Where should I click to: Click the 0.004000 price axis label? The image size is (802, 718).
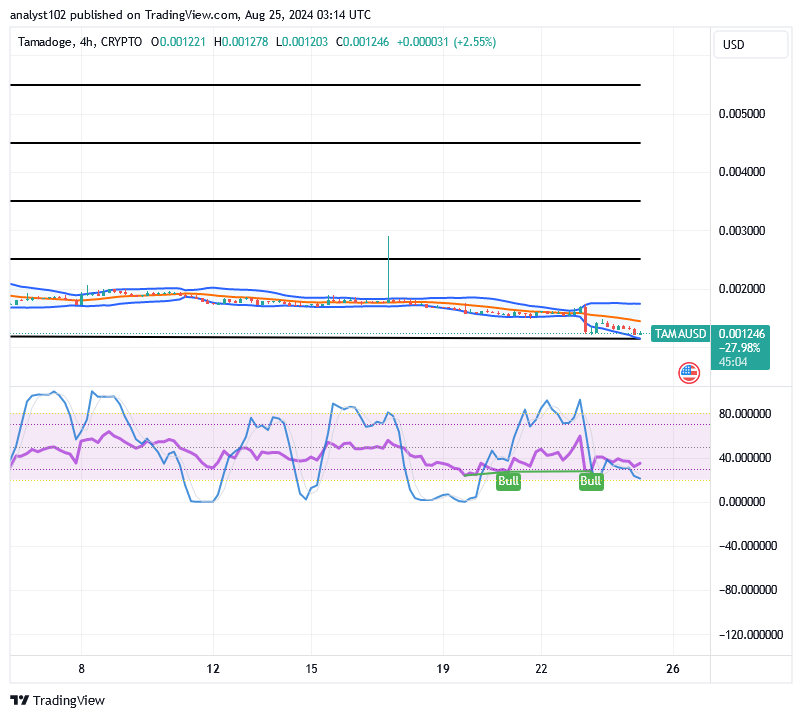click(742, 172)
